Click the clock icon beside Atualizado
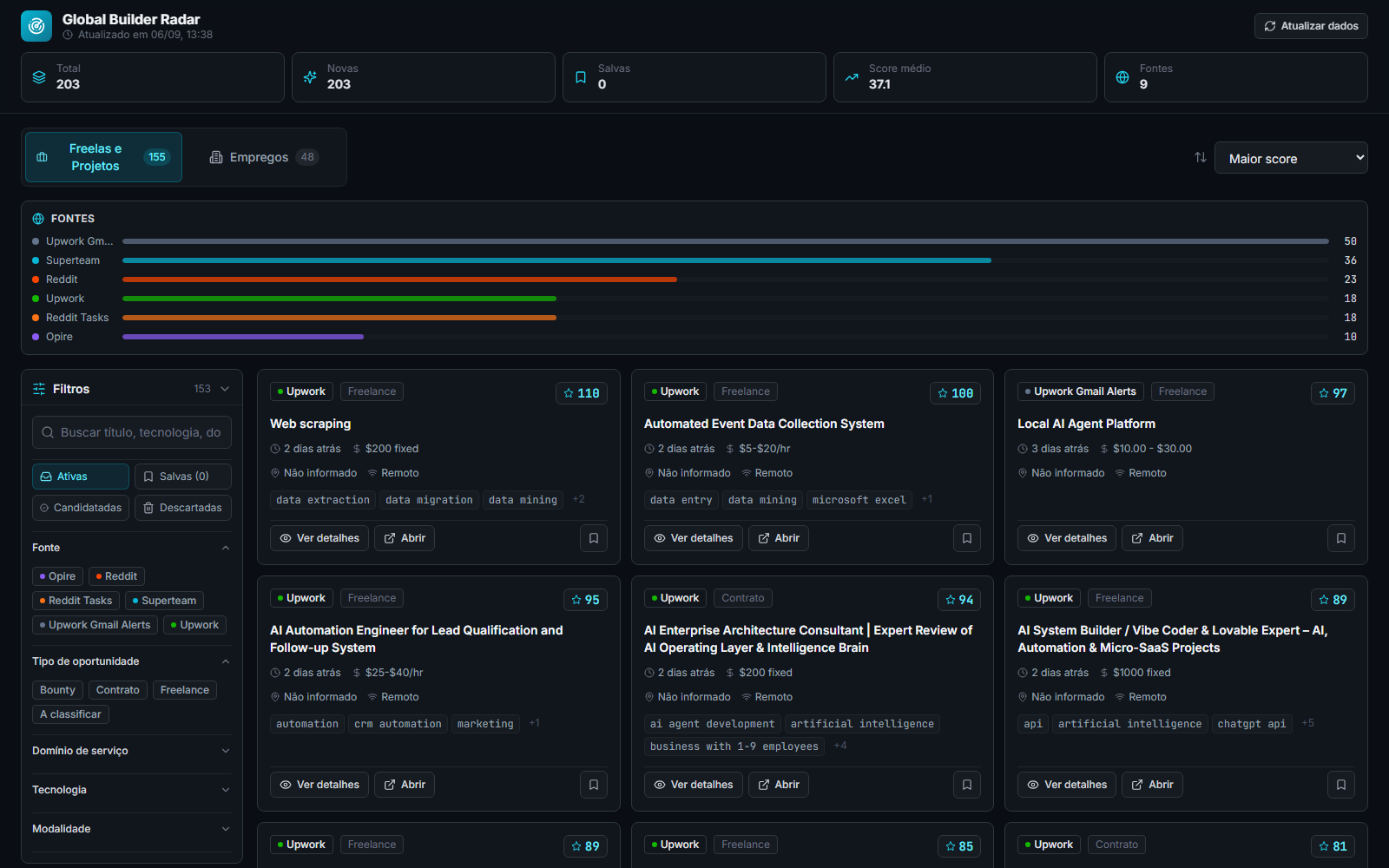This screenshot has width=1389, height=868. point(68,35)
